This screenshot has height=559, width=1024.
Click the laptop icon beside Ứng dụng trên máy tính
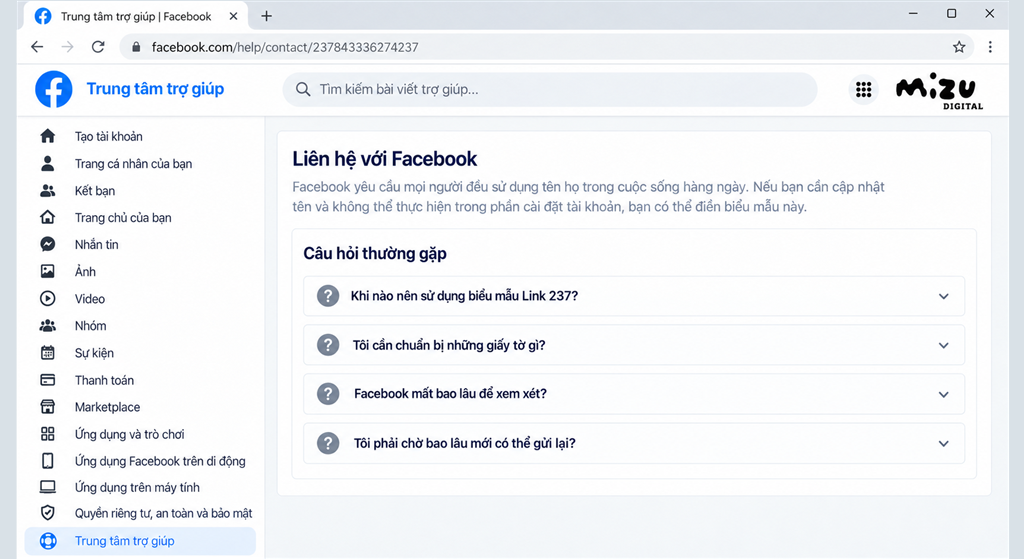click(48, 487)
